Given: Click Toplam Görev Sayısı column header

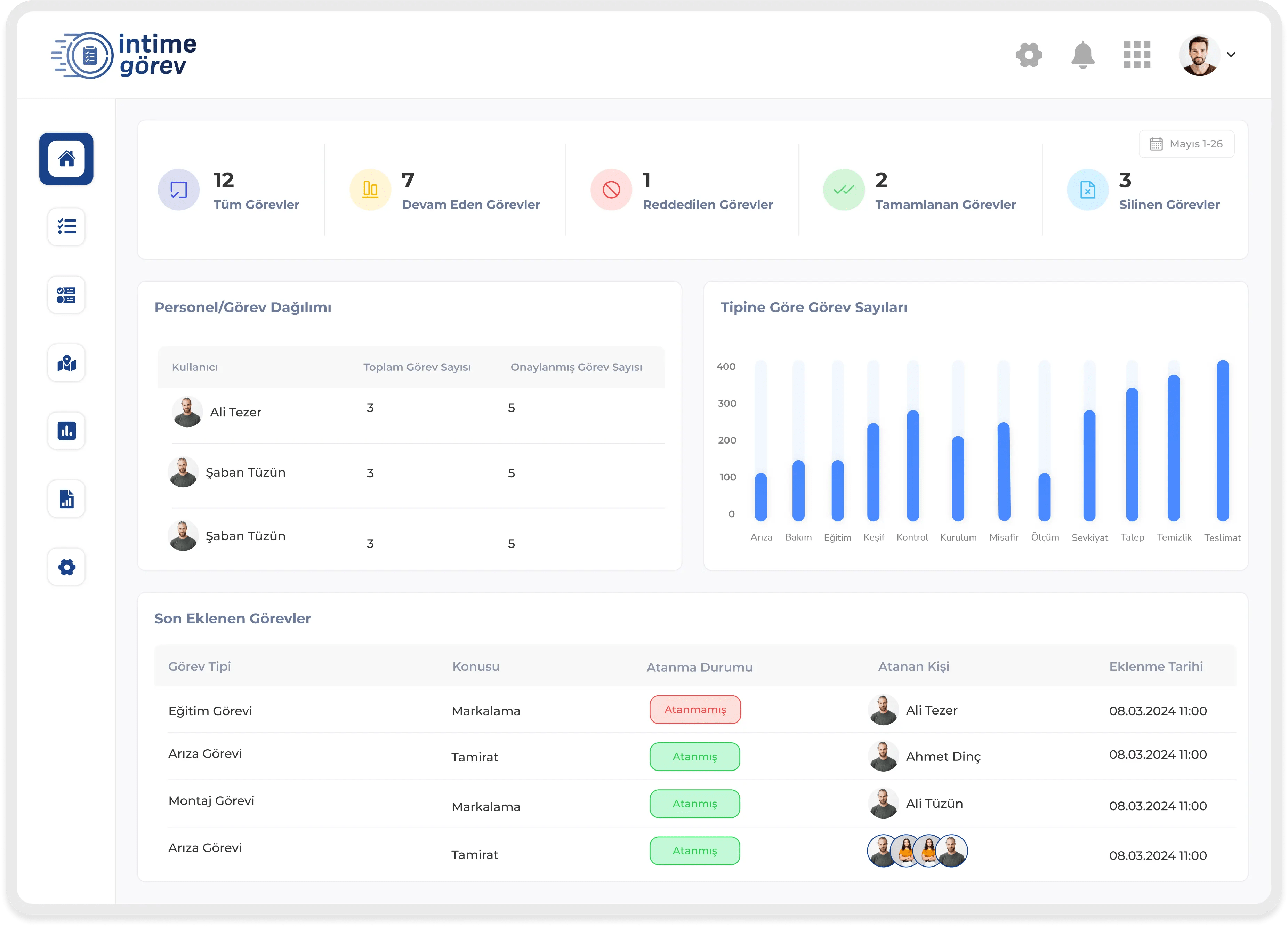Looking at the screenshot, I should click(417, 368).
